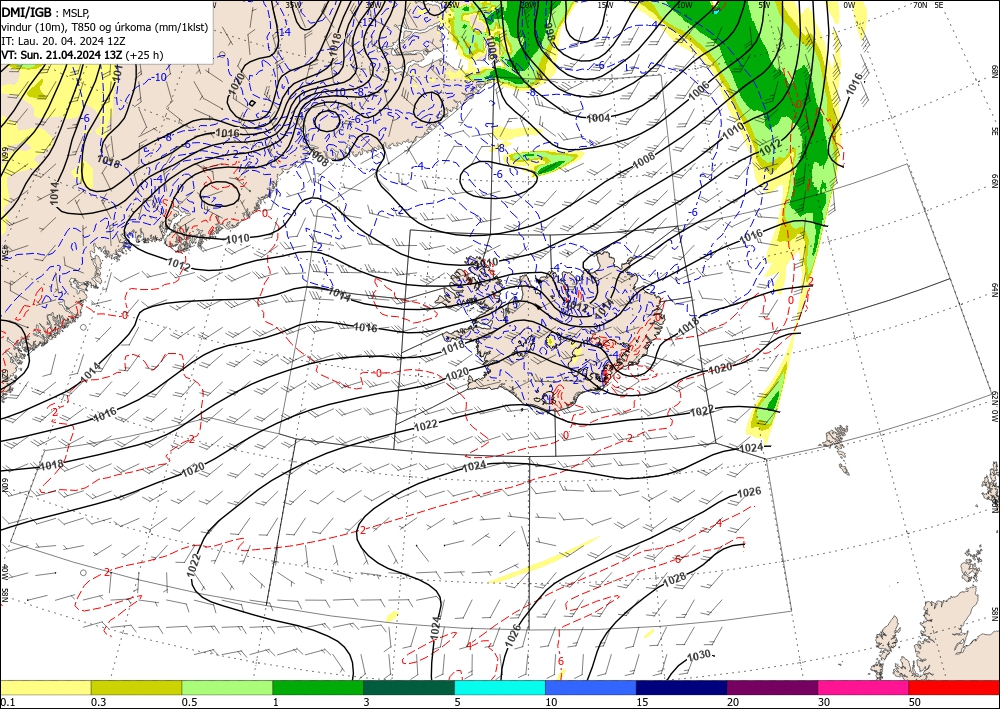Image resolution: width=1000 pixels, height=709 pixels.
Task: Click the legend scale value 50
Action: point(915,702)
